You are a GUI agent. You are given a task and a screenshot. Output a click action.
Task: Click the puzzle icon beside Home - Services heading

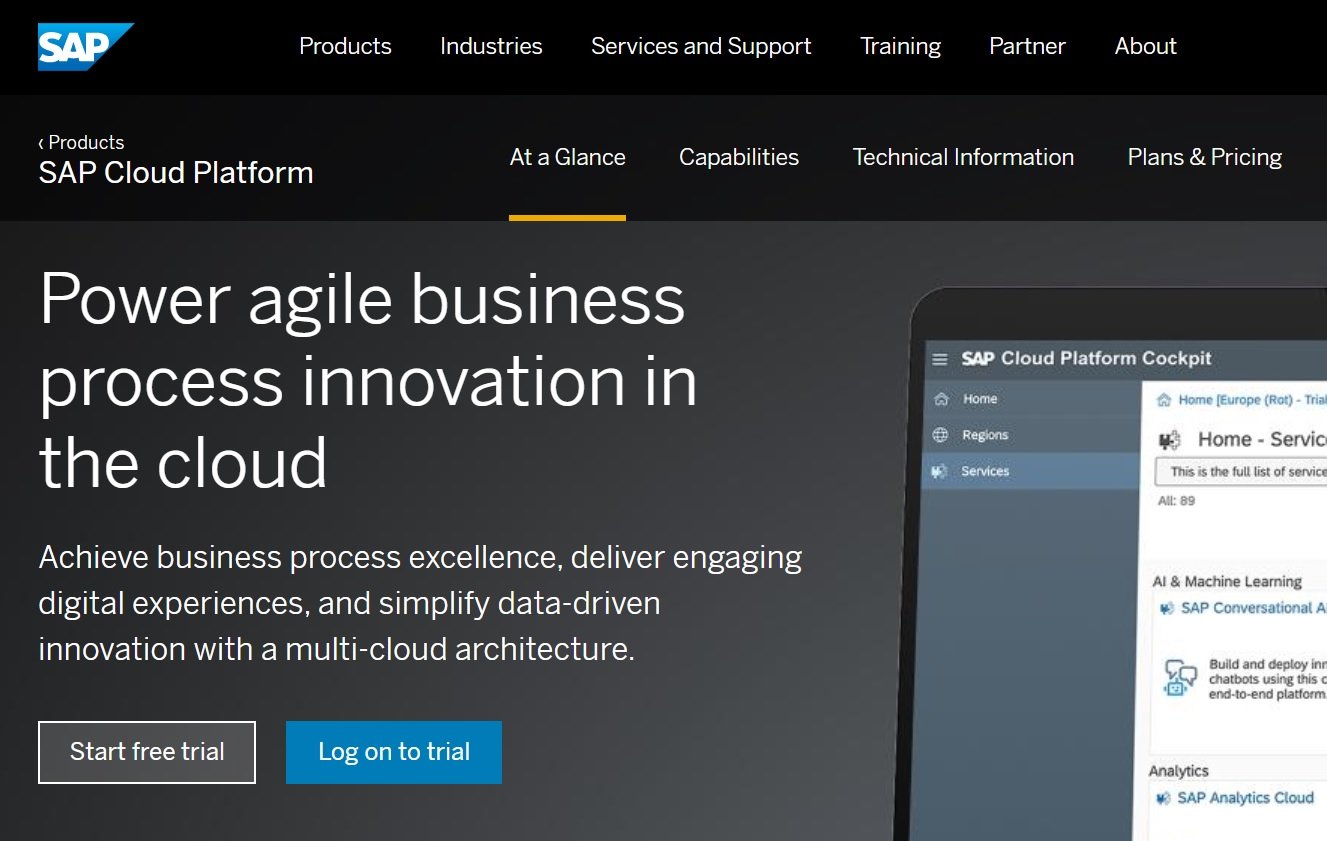click(1168, 440)
